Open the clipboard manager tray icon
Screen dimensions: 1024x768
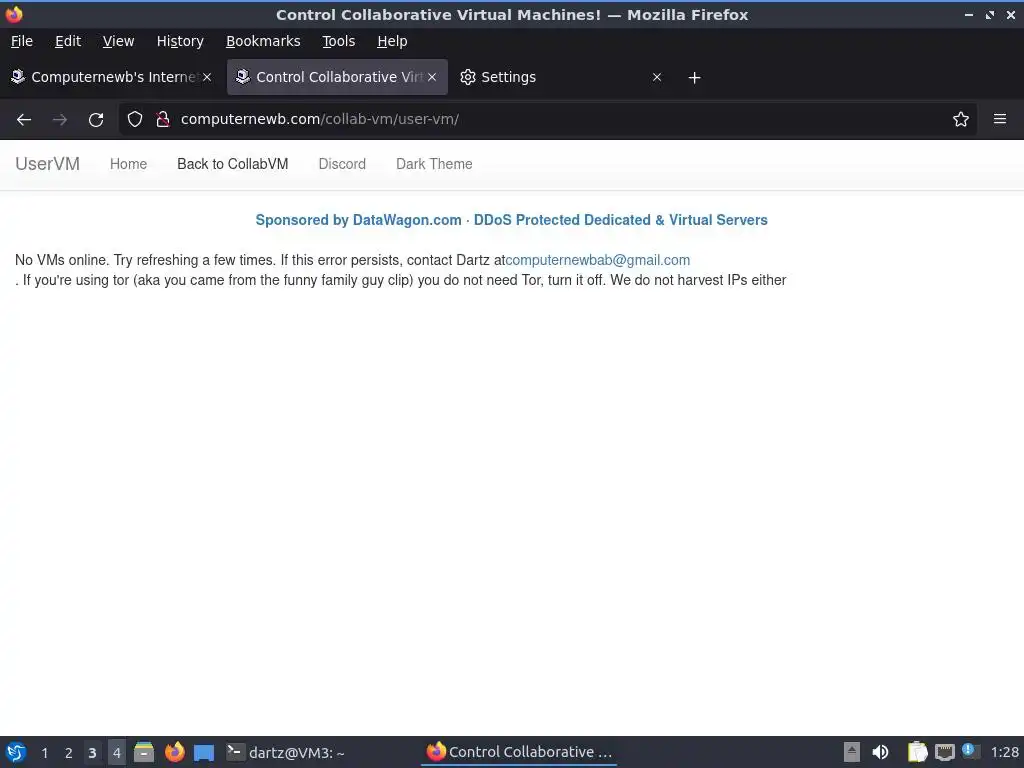[x=917, y=752]
